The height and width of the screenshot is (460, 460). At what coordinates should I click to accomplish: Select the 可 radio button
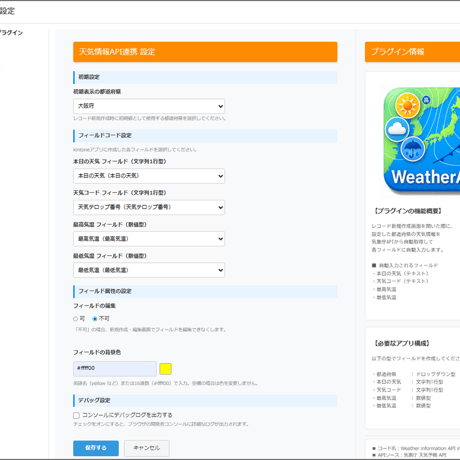pos(76,319)
